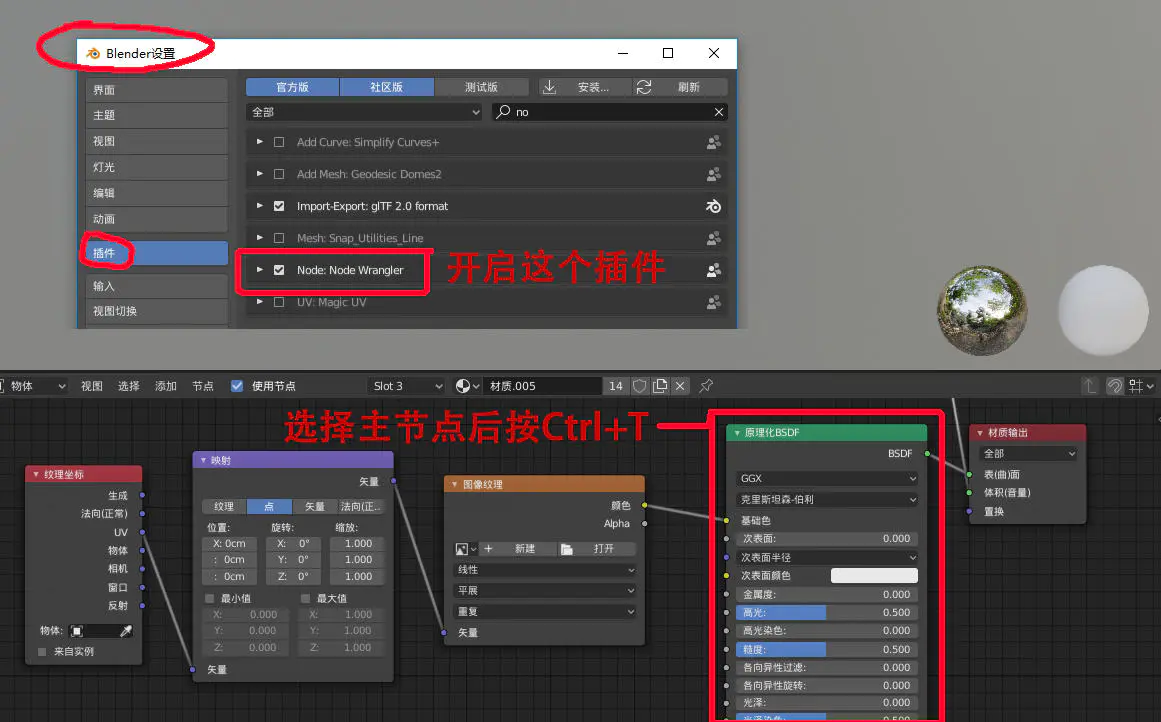This screenshot has height=722, width=1161.
Task: Enable Add Curve: Simplify Curves+ checkbox
Action: (279, 142)
